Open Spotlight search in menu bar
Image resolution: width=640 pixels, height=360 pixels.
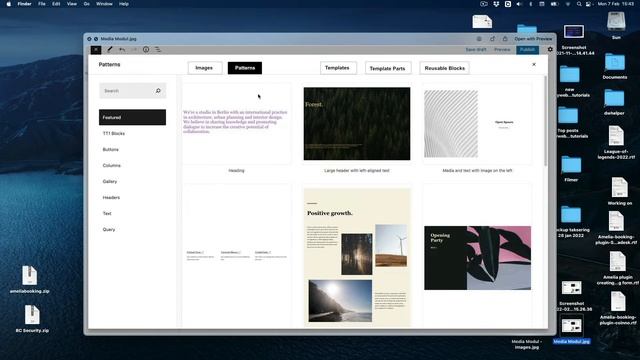[579, 4]
